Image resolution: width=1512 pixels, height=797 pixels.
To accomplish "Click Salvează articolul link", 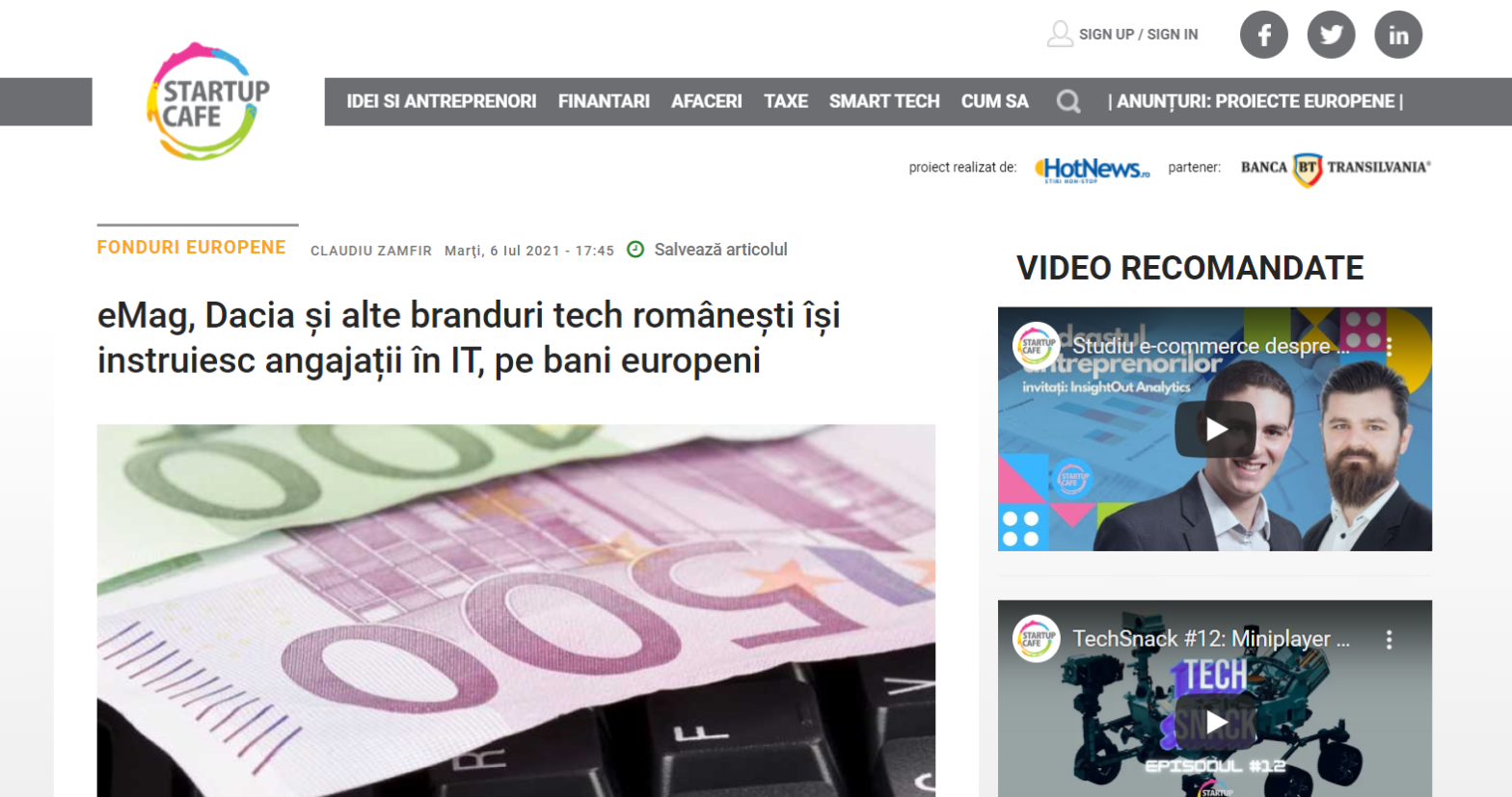I will coord(720,250).
